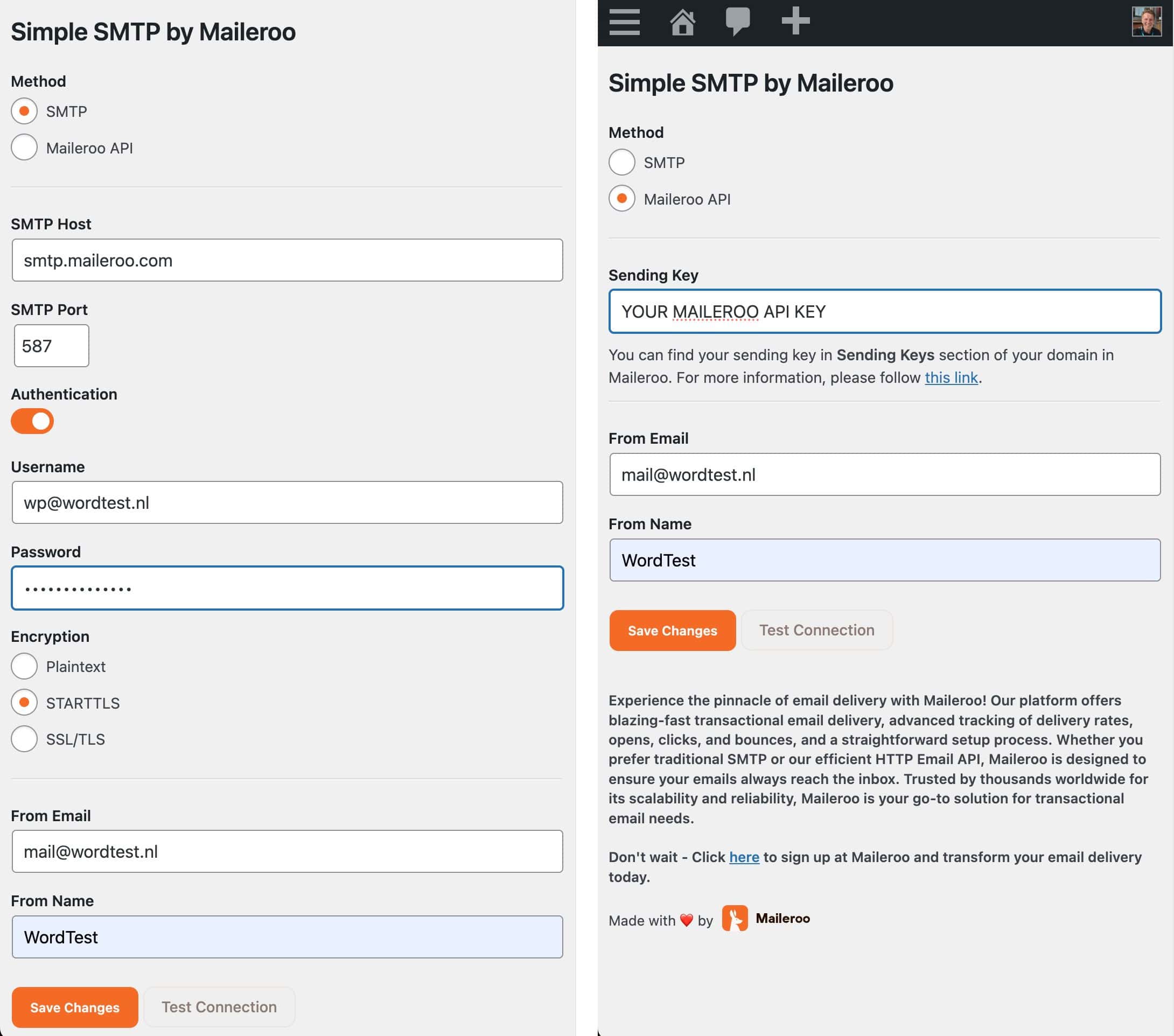Viewport: 1174px width, 1036px height.
Task: Select Maileroo API method in left panel
Action: pos(24,148)
